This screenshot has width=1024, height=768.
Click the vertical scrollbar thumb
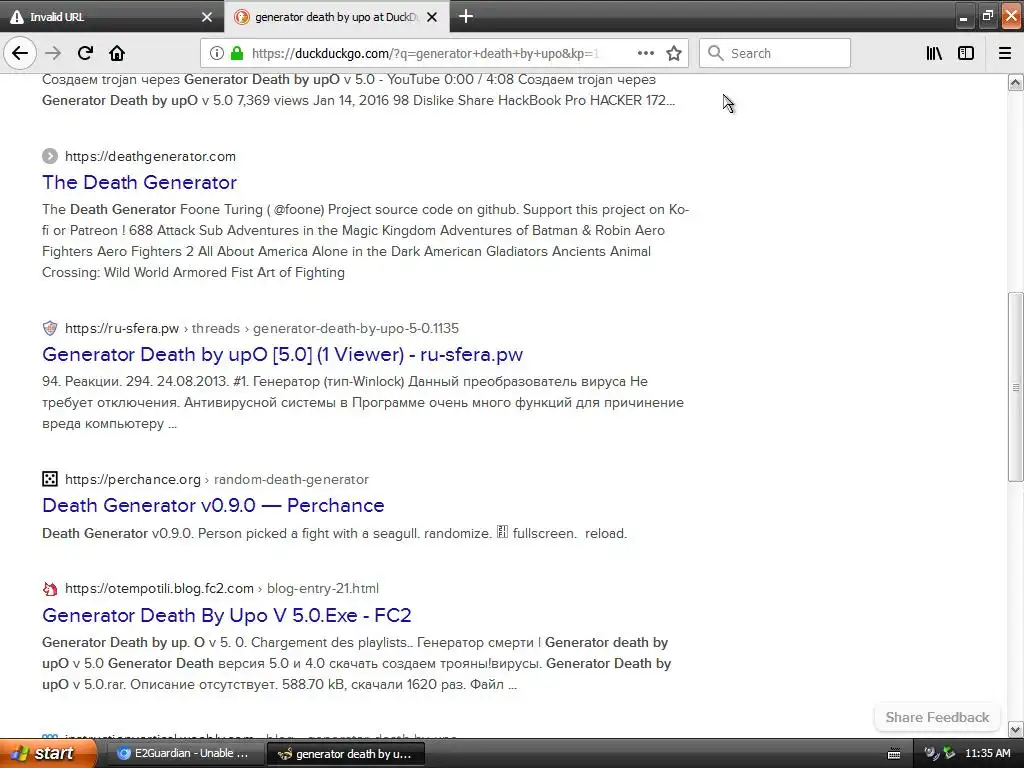pyautogui.click(x=1015, y=387)
